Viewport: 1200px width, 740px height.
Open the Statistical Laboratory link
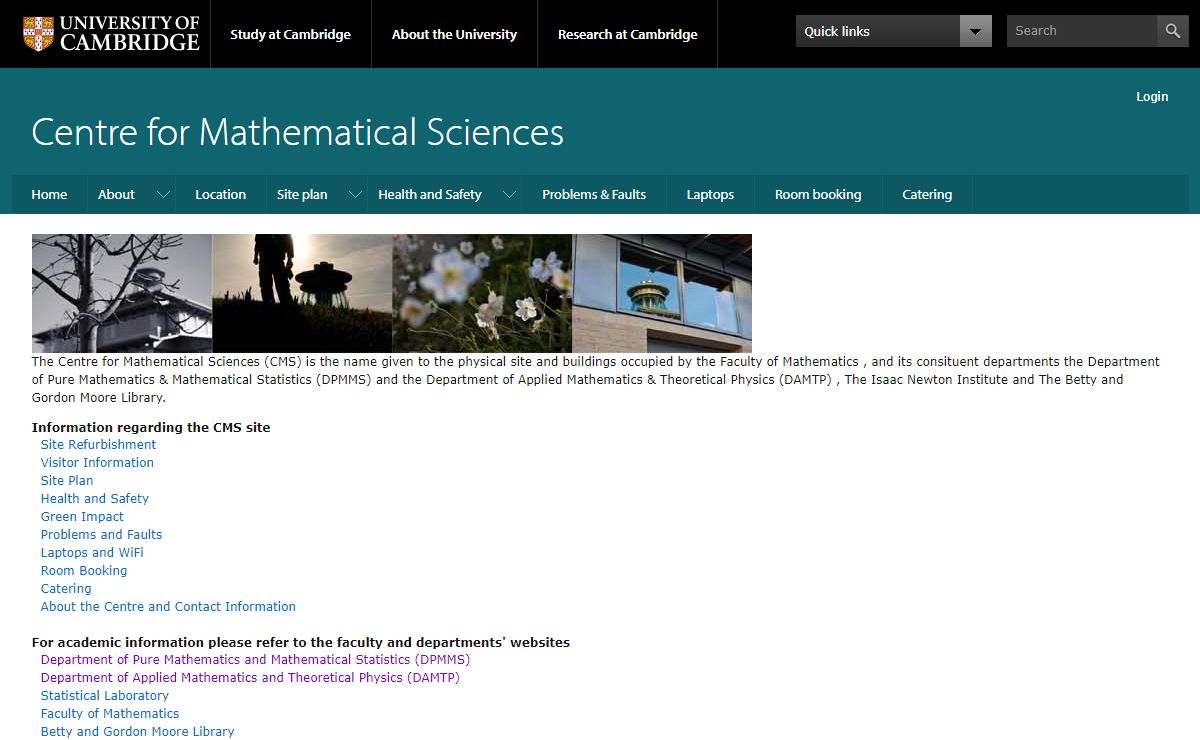click(105, 696)
